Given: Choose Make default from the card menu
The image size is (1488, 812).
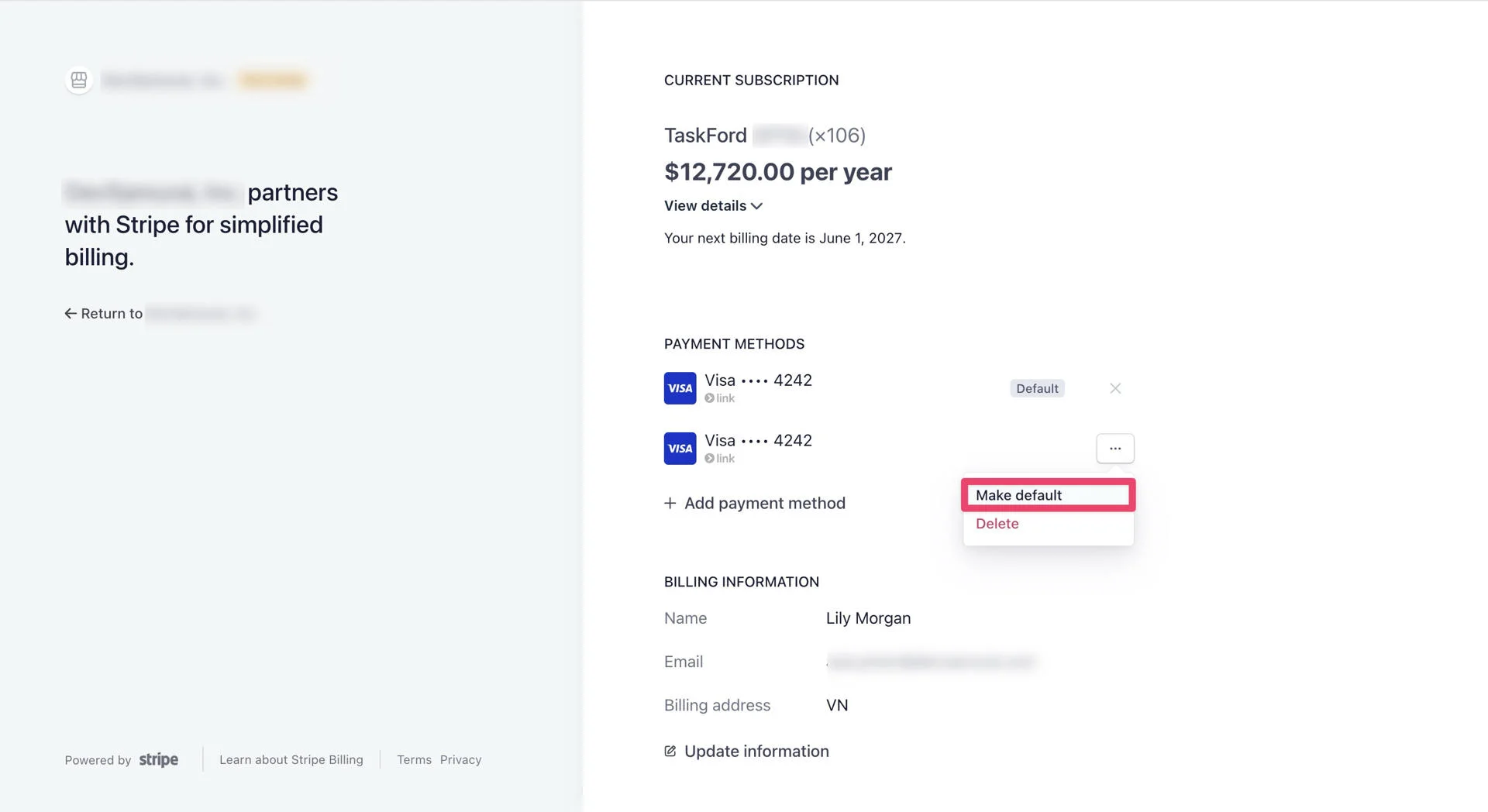Looking at the screenshot, I should click(1048, 495).
